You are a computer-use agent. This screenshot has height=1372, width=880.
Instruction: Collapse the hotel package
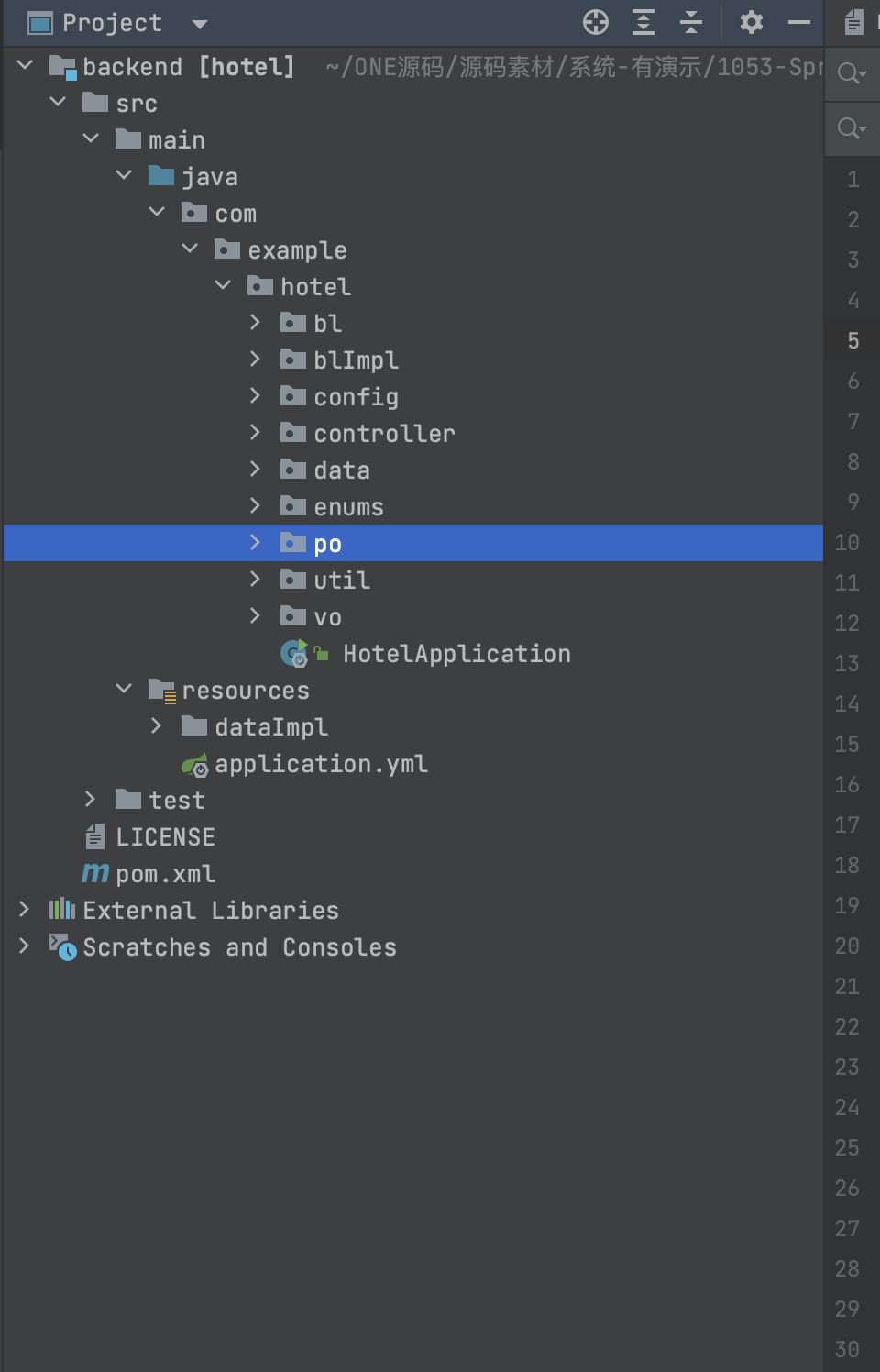[x=223, y=285]
